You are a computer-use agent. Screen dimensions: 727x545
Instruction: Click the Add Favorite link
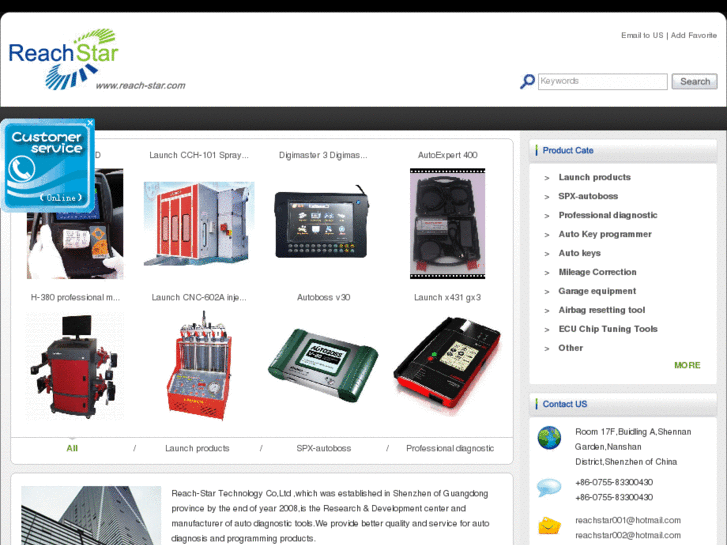(x=693, y=35)
